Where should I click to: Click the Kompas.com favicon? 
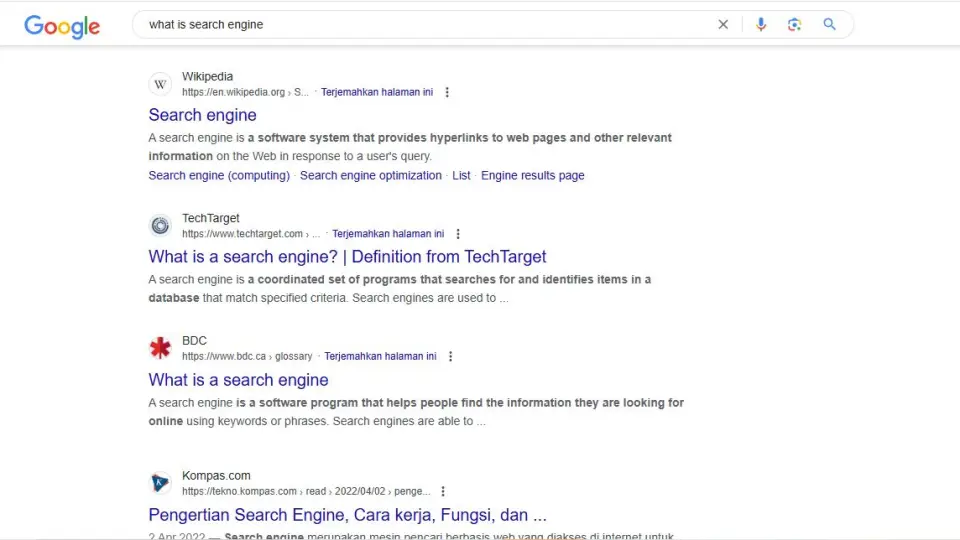[160, 483]
